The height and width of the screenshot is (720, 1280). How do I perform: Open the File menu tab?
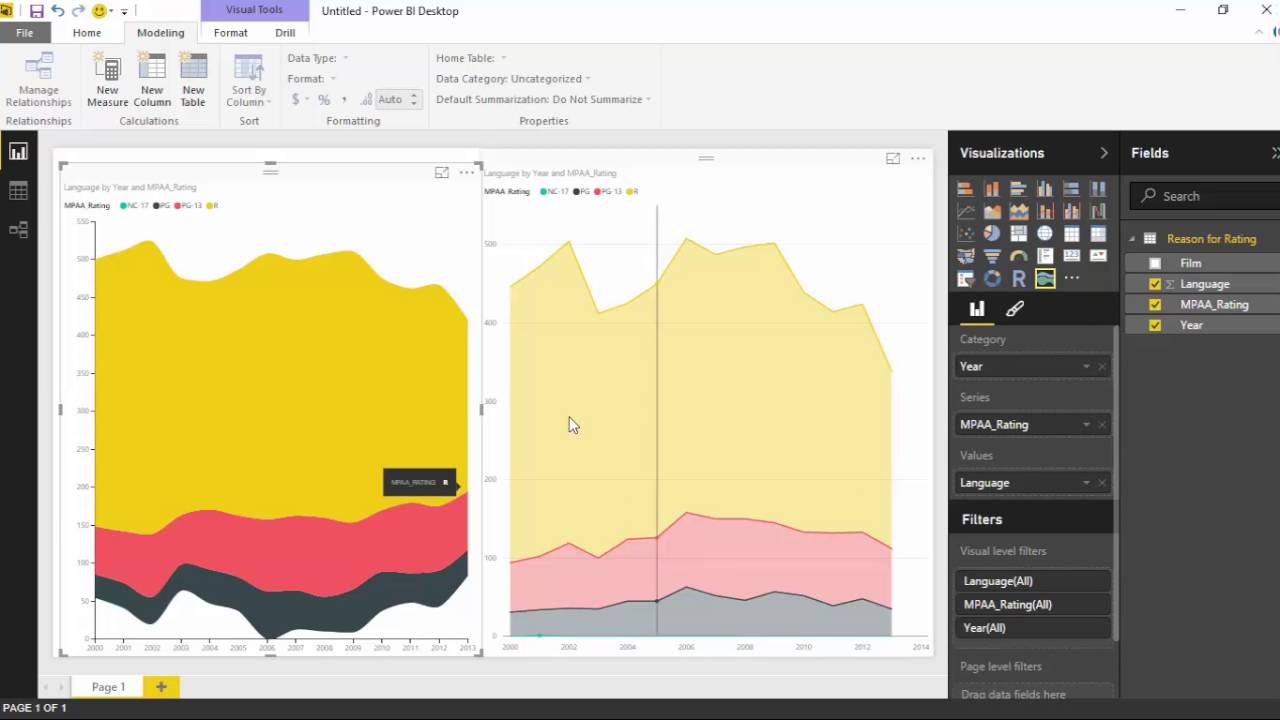click(24, 33)
